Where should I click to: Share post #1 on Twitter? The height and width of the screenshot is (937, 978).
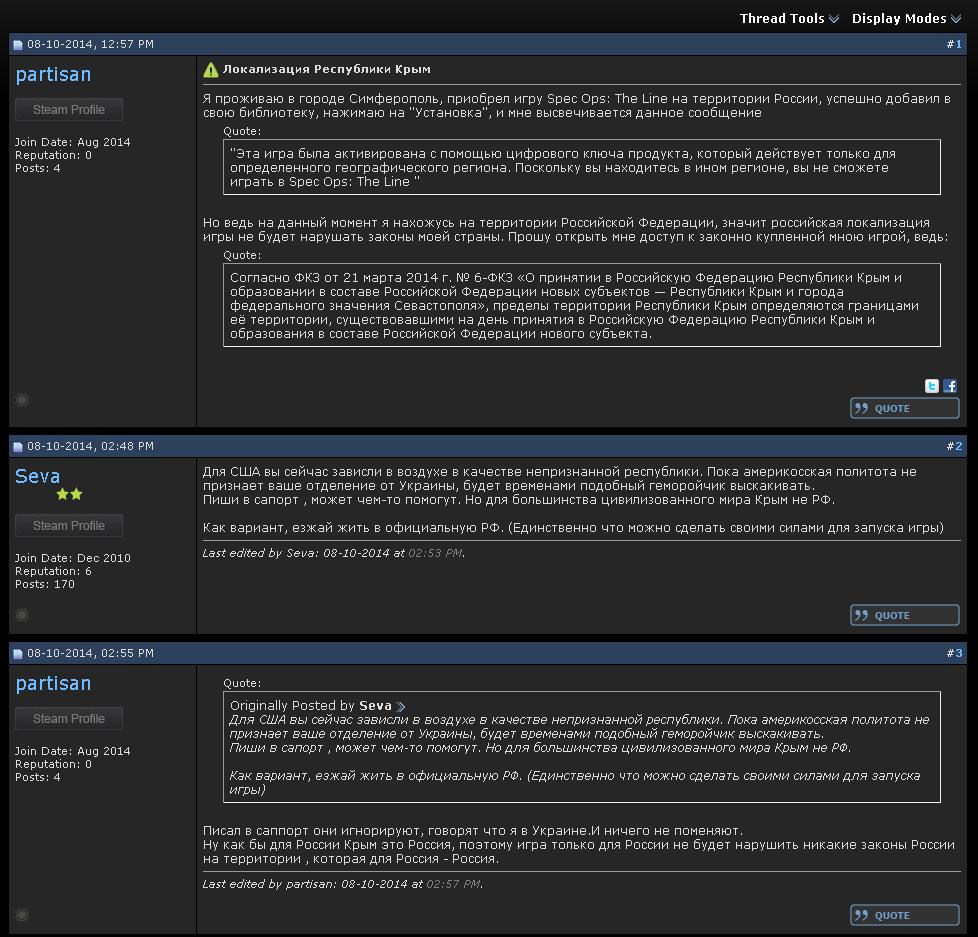[x=932, y=386]
